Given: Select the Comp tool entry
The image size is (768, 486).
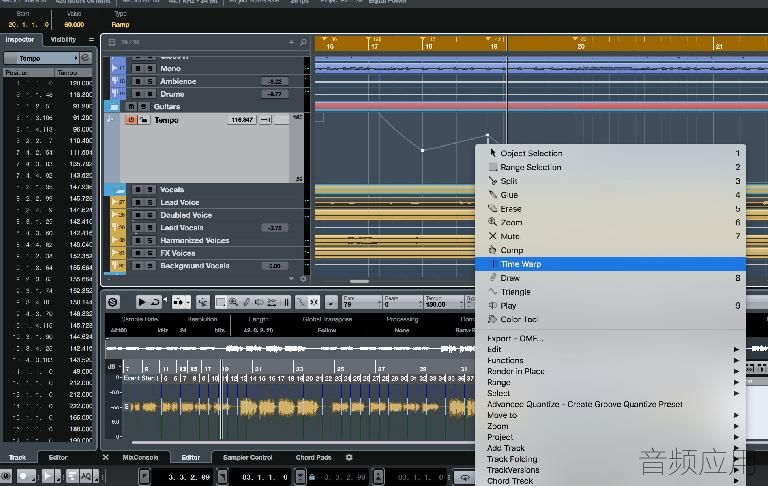Looking at the screenshot, I should tap(610, 250).
